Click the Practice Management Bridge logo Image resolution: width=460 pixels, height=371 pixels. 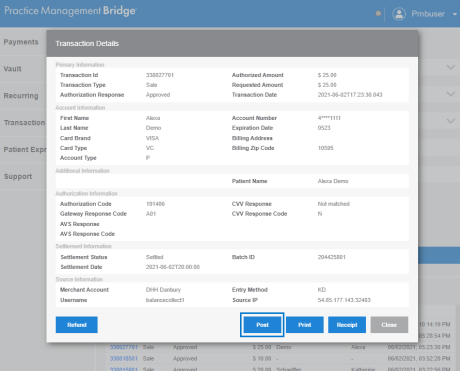point(70,11)
